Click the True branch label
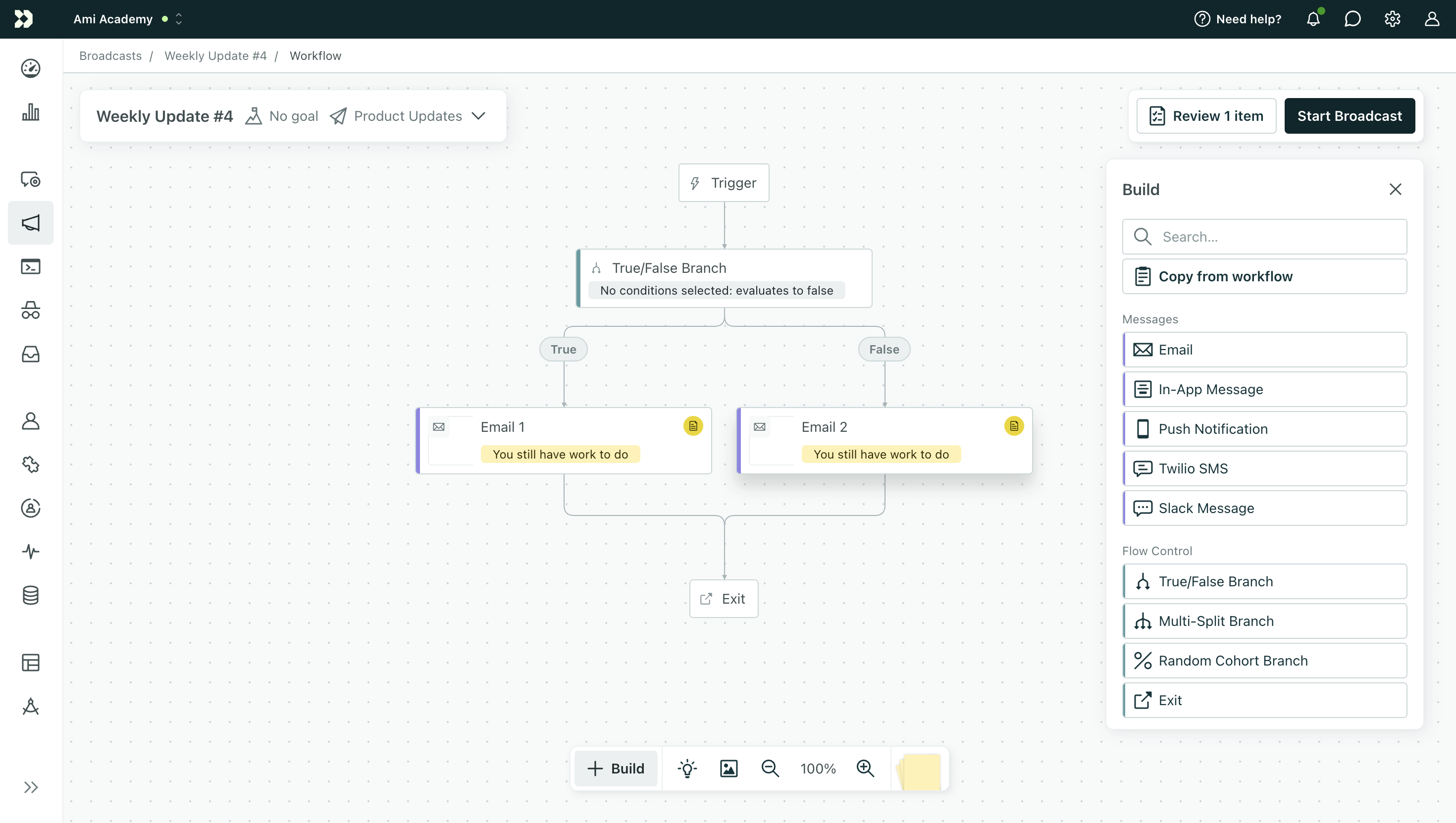Screen dimensions: 1456x823 point(563,349)
